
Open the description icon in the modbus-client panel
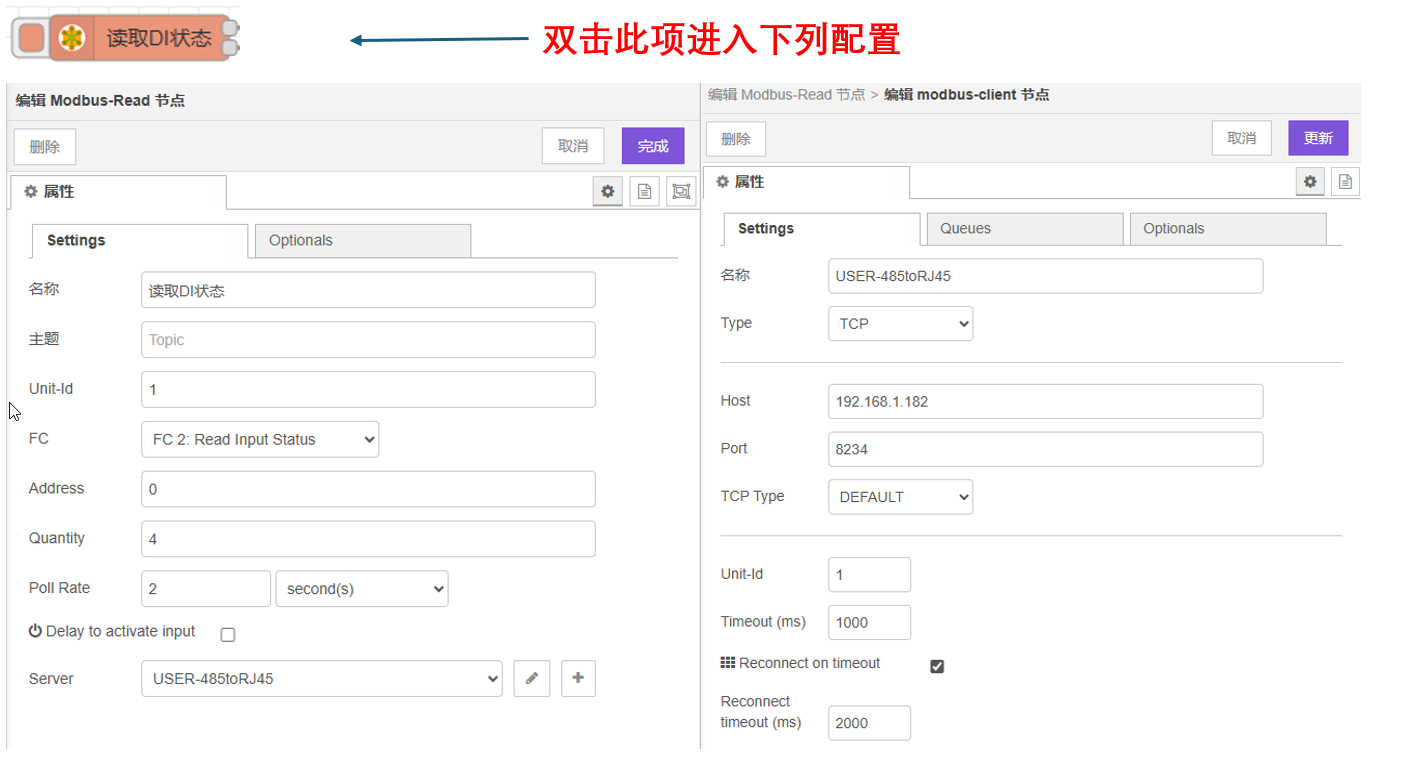click(x=1345, y=181)
